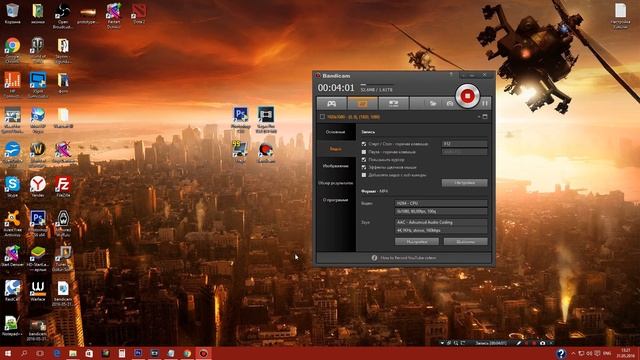Click the ENG language indicator
The width and height of the screenshot is (640, 360).
pyautogui.click(x=607, y=353)
